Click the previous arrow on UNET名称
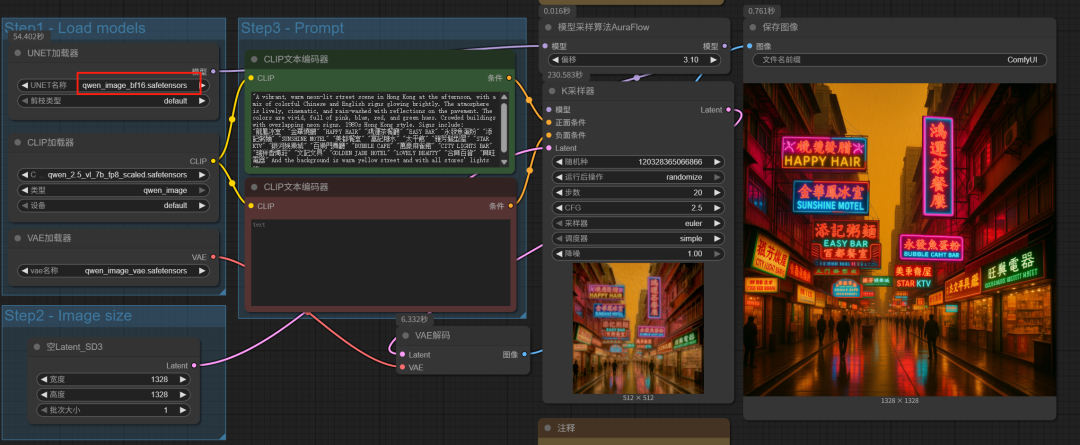Screen dimensions: 1080x445 (25, 85)
